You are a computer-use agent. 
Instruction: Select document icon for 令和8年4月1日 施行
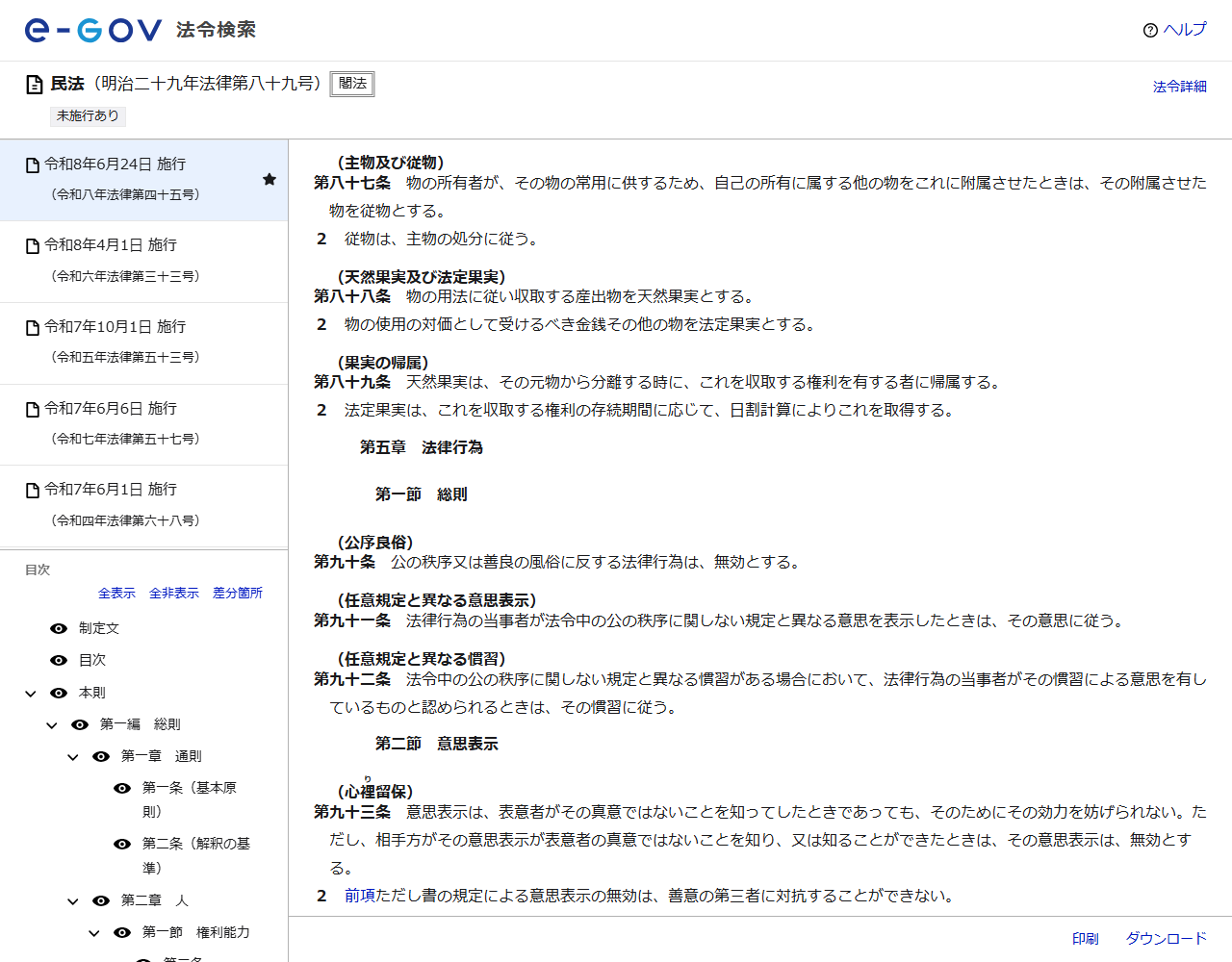(33, 246)
